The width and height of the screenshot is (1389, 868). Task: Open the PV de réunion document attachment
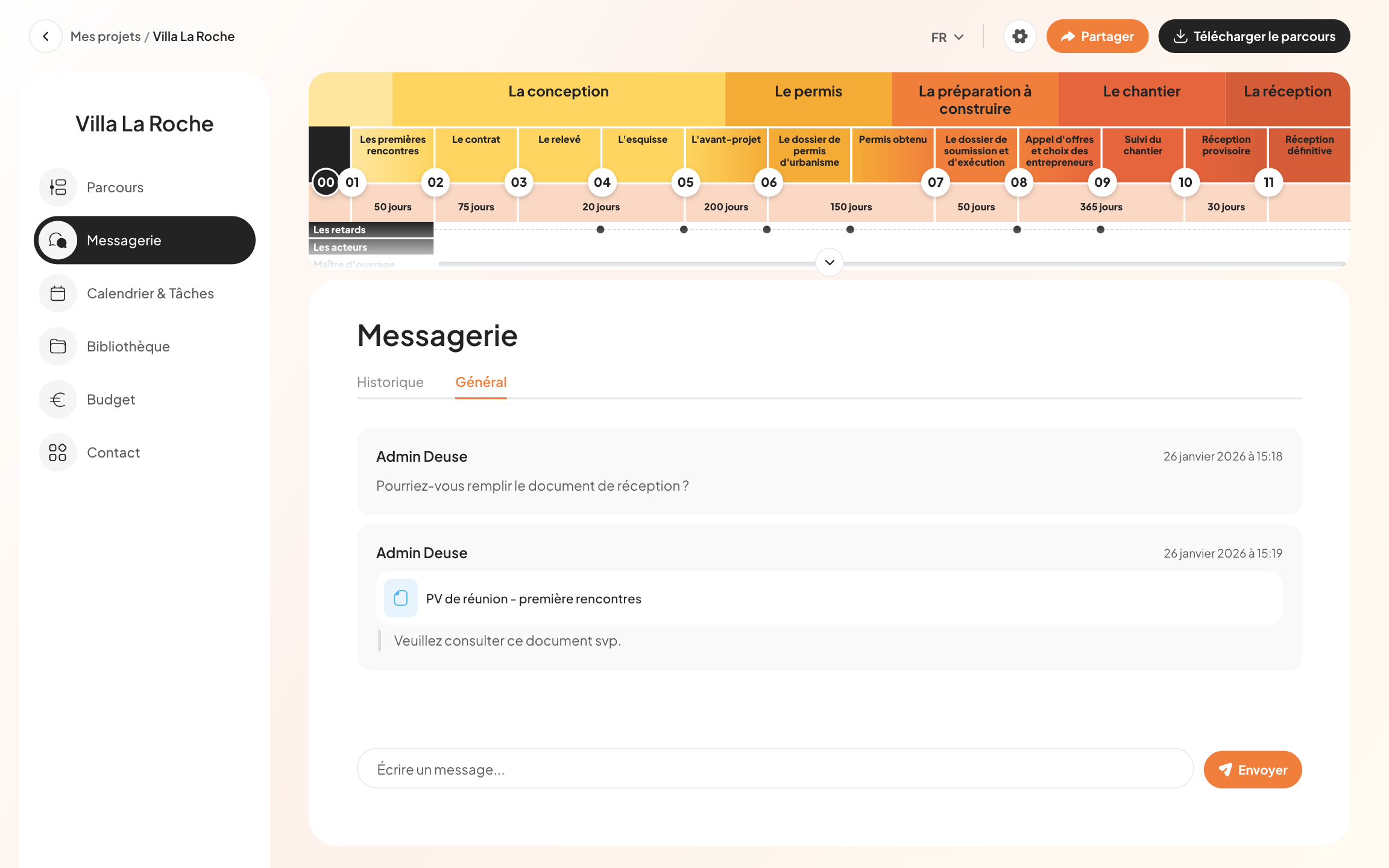point(533,599)
